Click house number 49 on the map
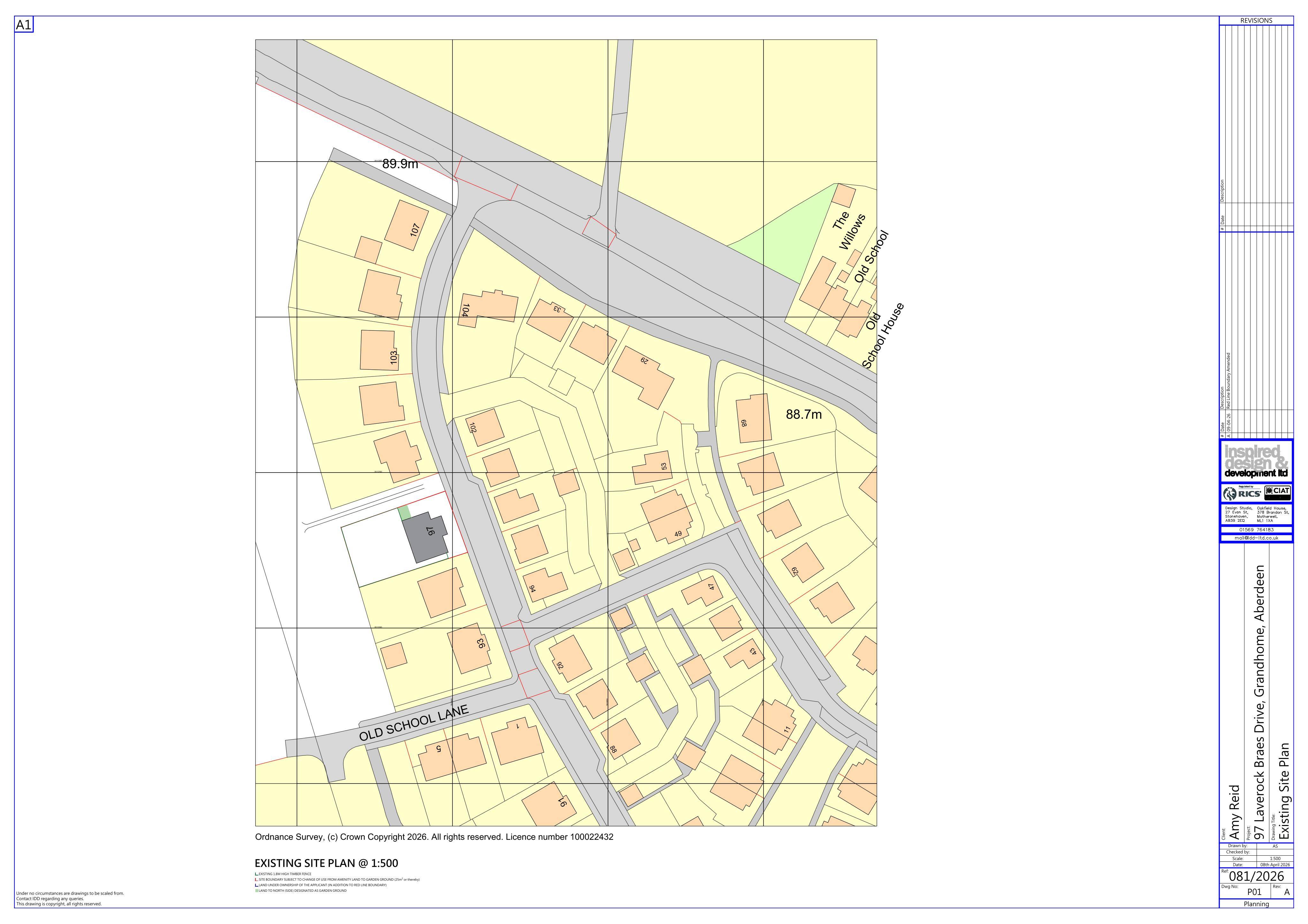This screenshot has width=1308, height=924. (x=678, y=534)
